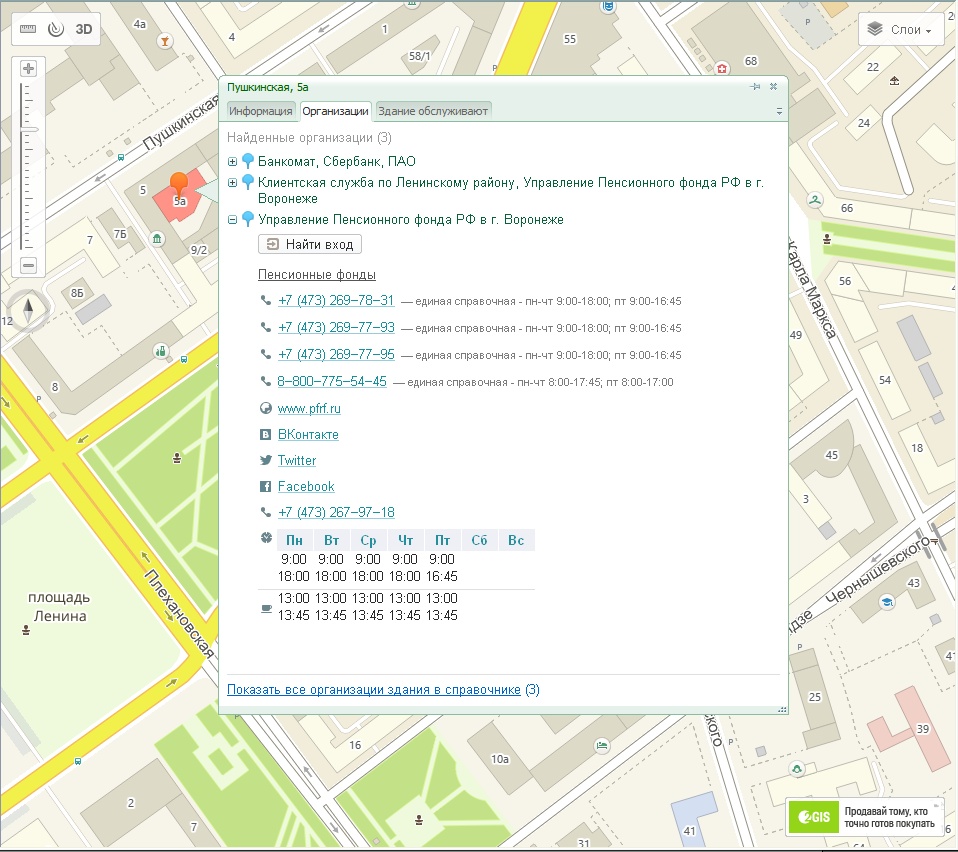958x852 pixels.
Task: Pin the Пушкинская, 5а info card
Action: pos(755,87)
